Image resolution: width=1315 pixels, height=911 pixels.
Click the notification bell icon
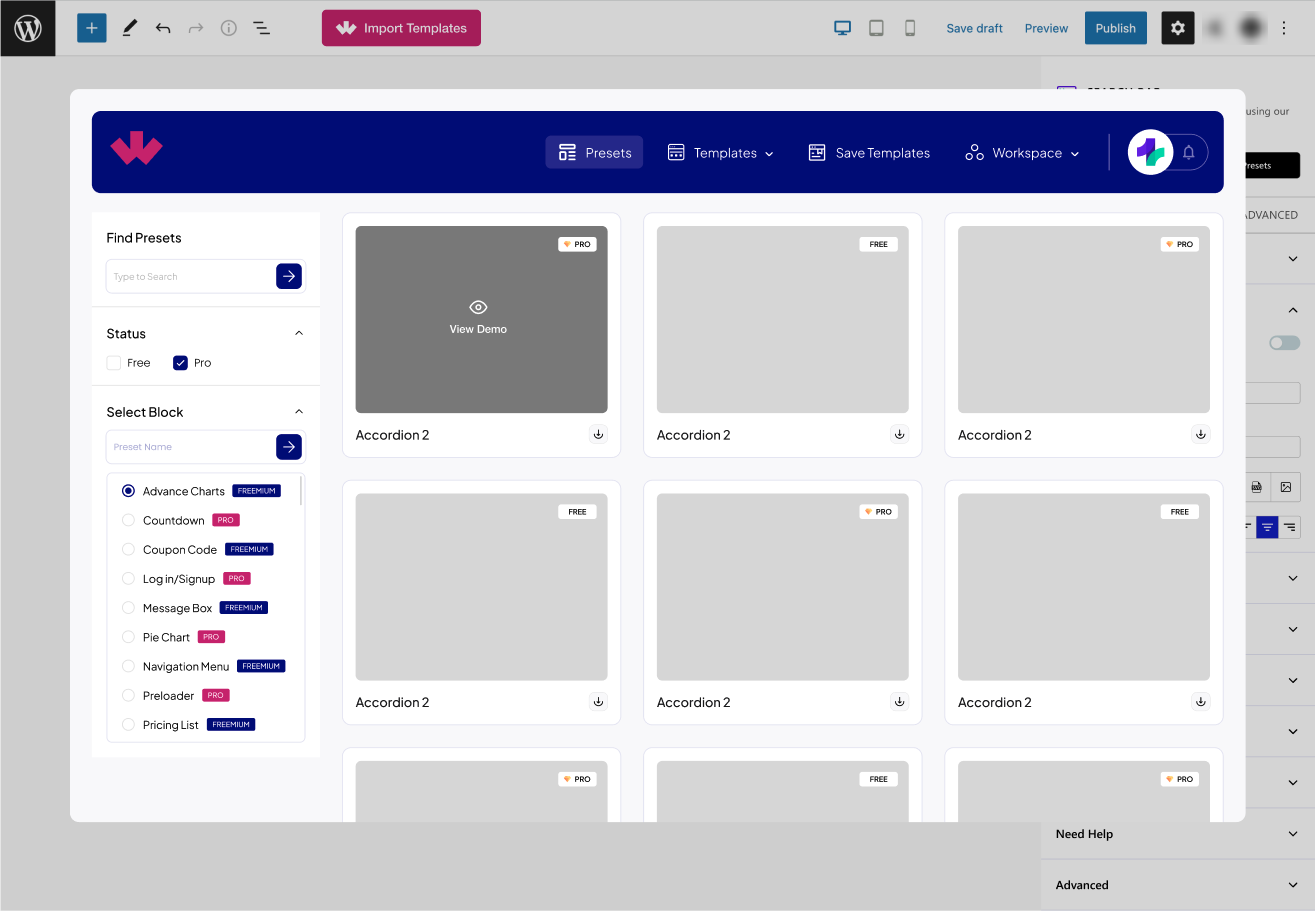[1188, 153]
